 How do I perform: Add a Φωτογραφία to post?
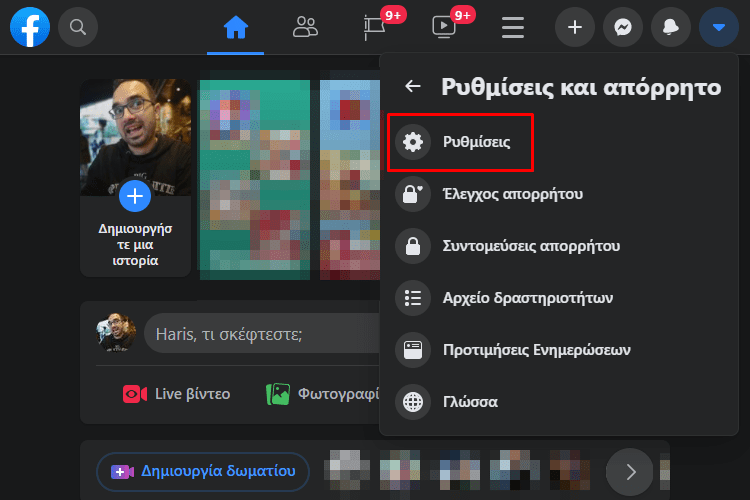click(323, 394)
